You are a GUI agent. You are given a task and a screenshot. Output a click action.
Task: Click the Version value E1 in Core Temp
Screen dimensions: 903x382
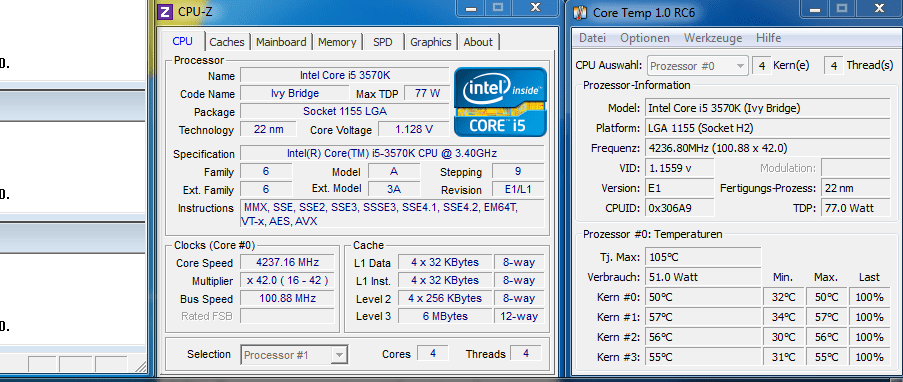click(680, 188)
